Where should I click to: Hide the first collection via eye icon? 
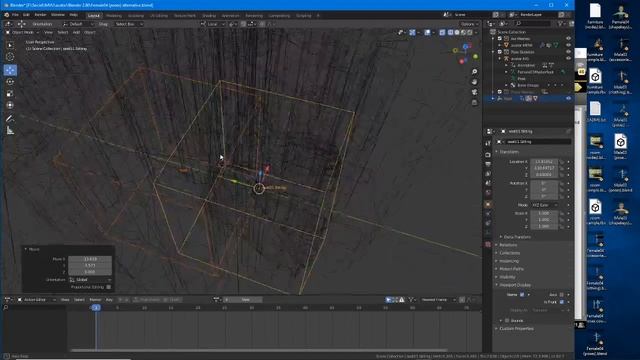click(x=568, y=38)
